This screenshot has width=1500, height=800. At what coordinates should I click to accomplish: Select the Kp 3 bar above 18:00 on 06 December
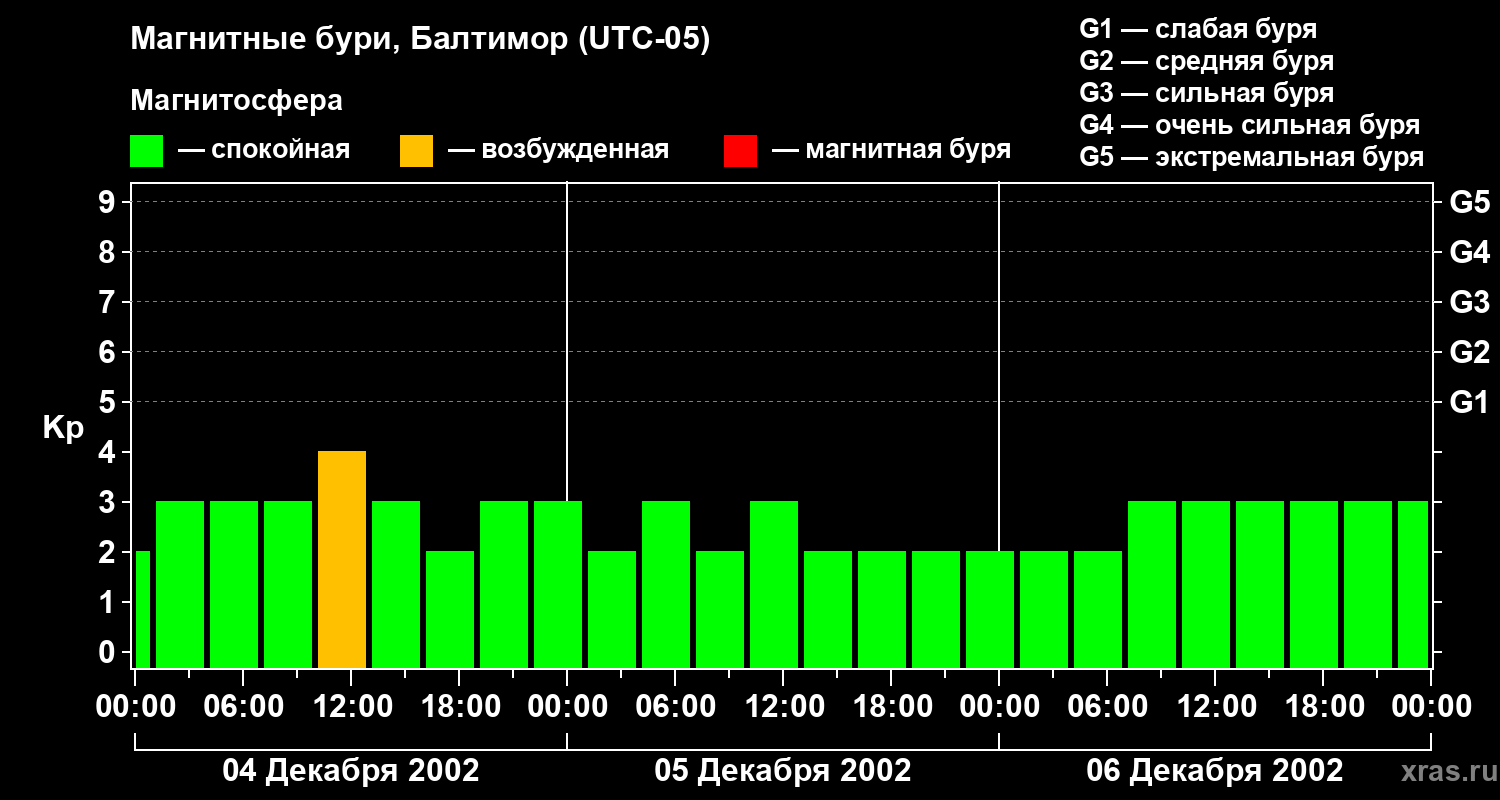click(x=1314, y=585)
